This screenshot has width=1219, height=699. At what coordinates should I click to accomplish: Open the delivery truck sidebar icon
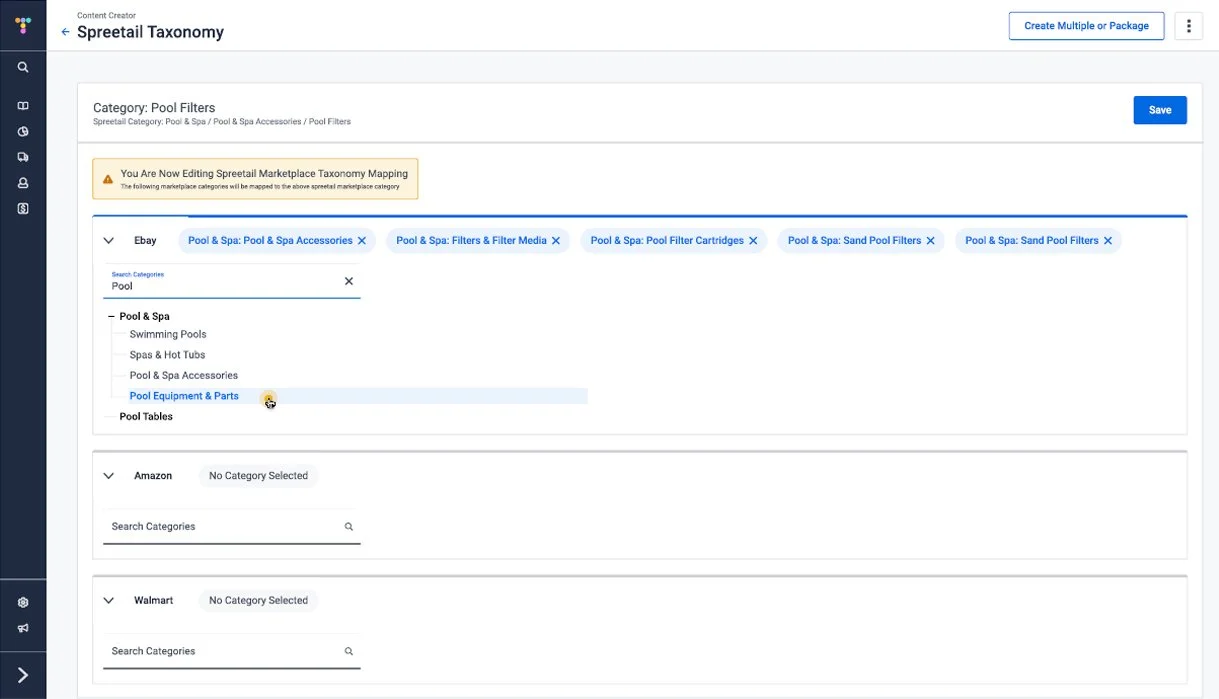pos(23,157)
